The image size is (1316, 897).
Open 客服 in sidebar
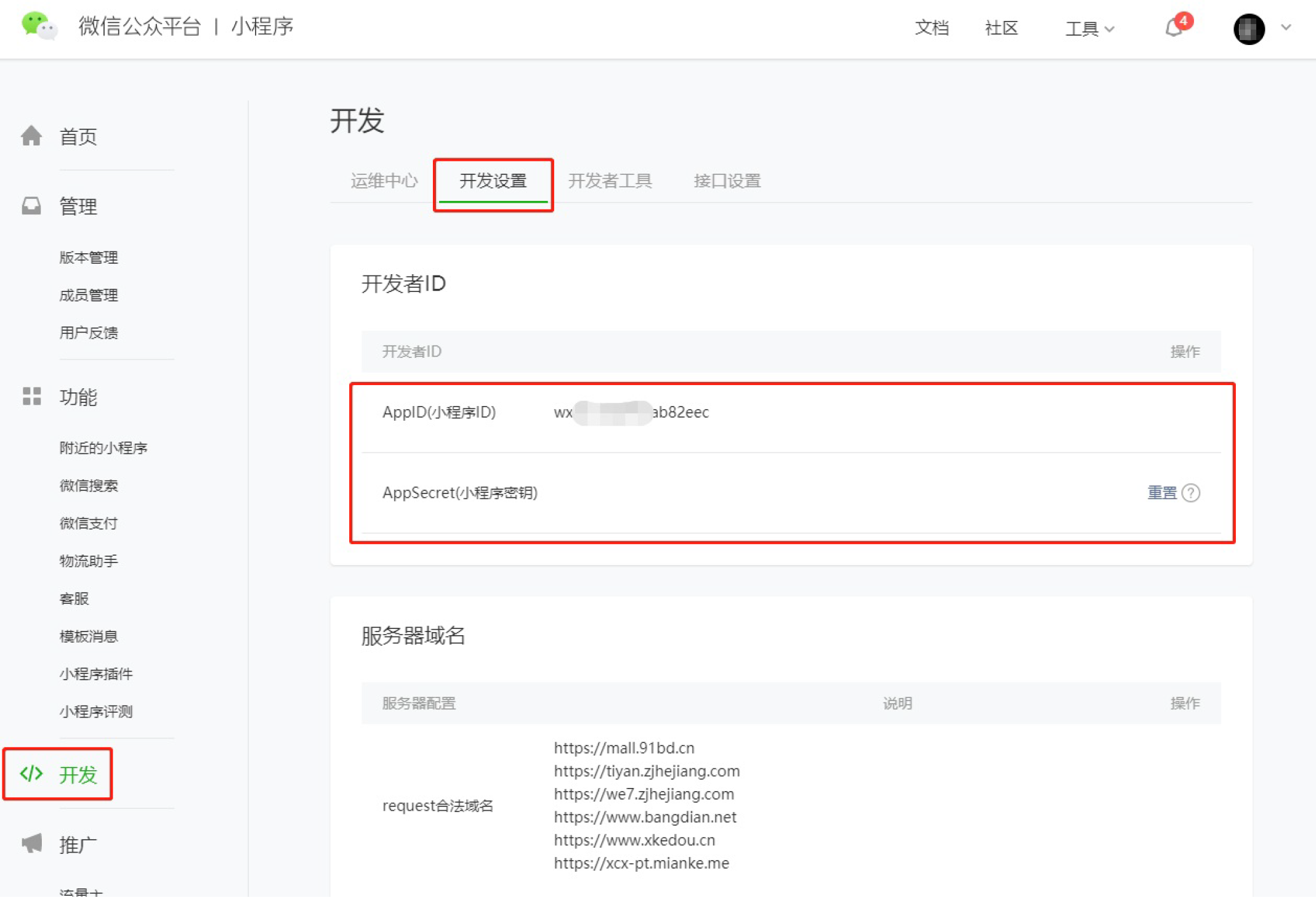pyautogui.click(x=74, y=598)
